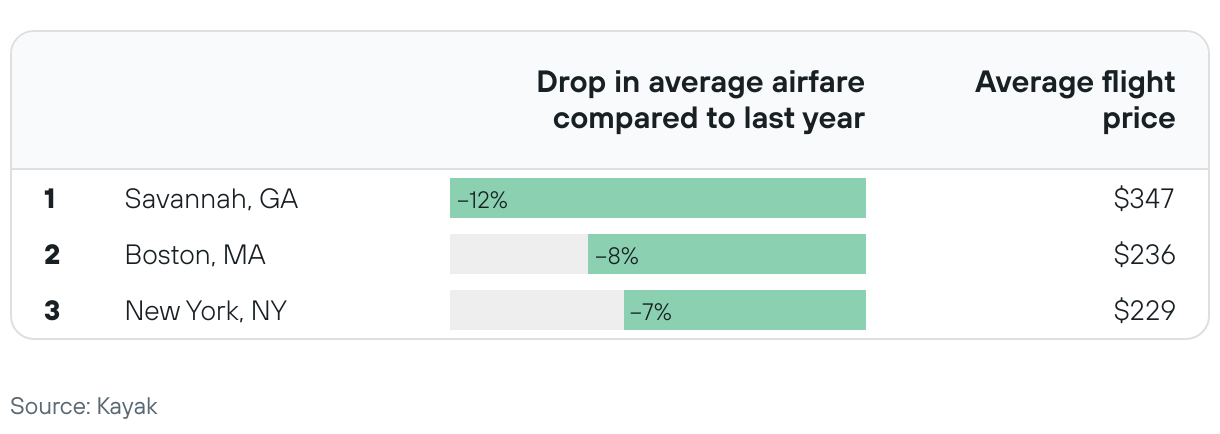Select the "Average flight price" column header

click(x=1075, y=100)
